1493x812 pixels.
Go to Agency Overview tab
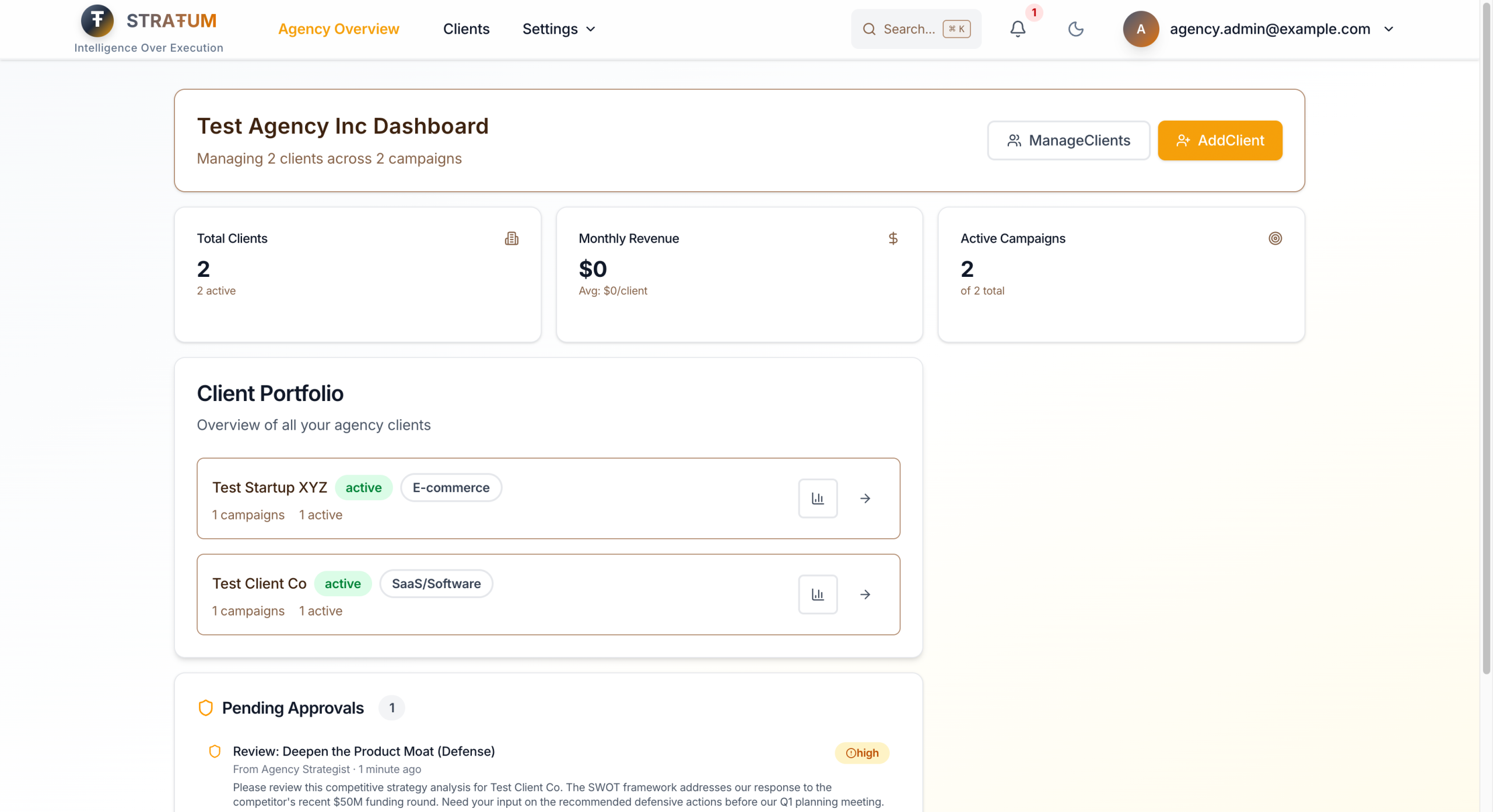(x=338, y=29)
